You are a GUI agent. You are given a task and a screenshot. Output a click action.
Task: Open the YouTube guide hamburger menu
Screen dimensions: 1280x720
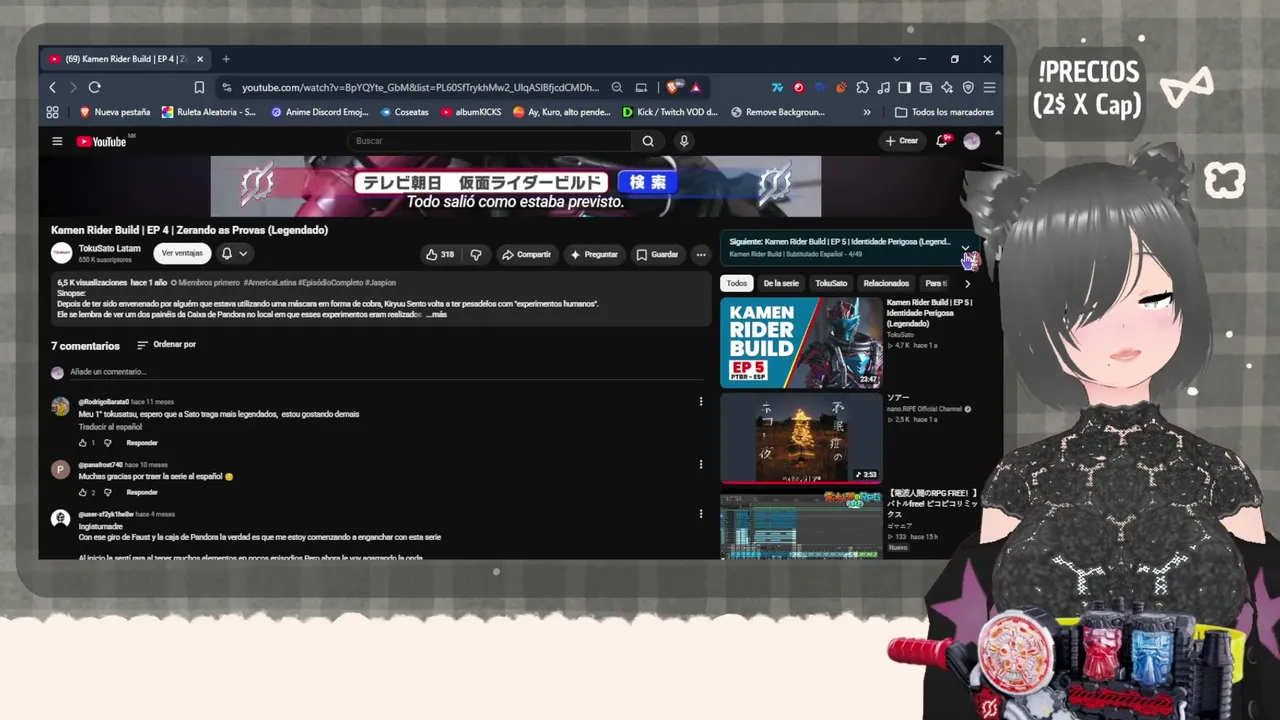(x=57, y=141)
